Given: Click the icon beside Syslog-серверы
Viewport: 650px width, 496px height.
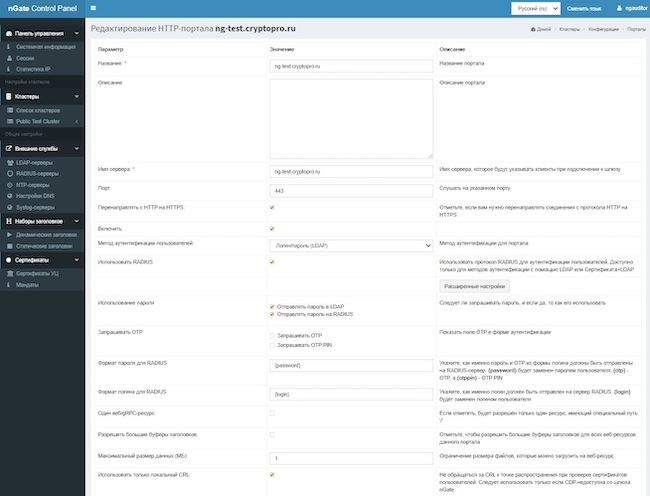Looking at the screenshot, I should click(x=10, y=207).
